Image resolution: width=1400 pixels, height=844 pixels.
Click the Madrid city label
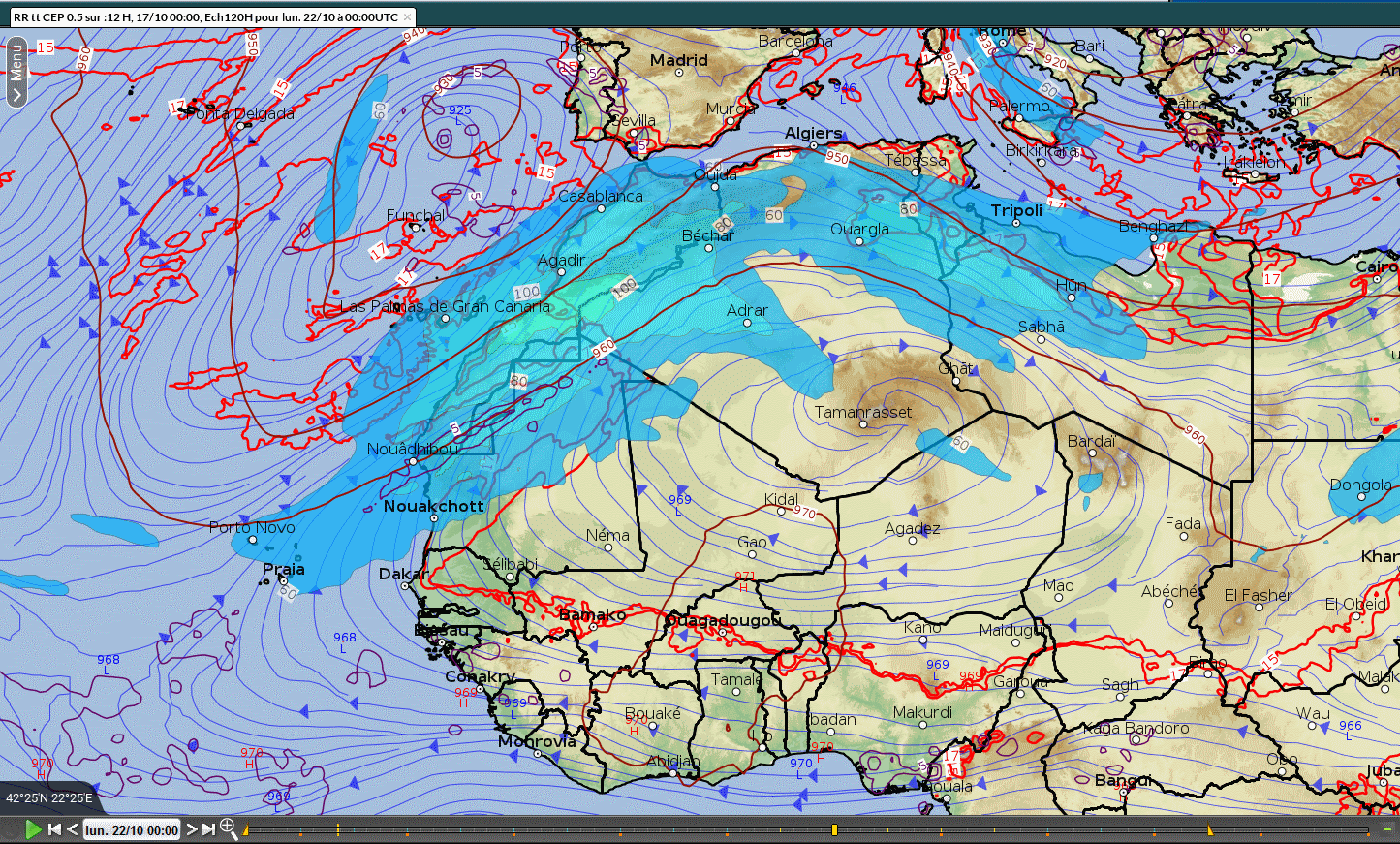[x=679, y=60]
